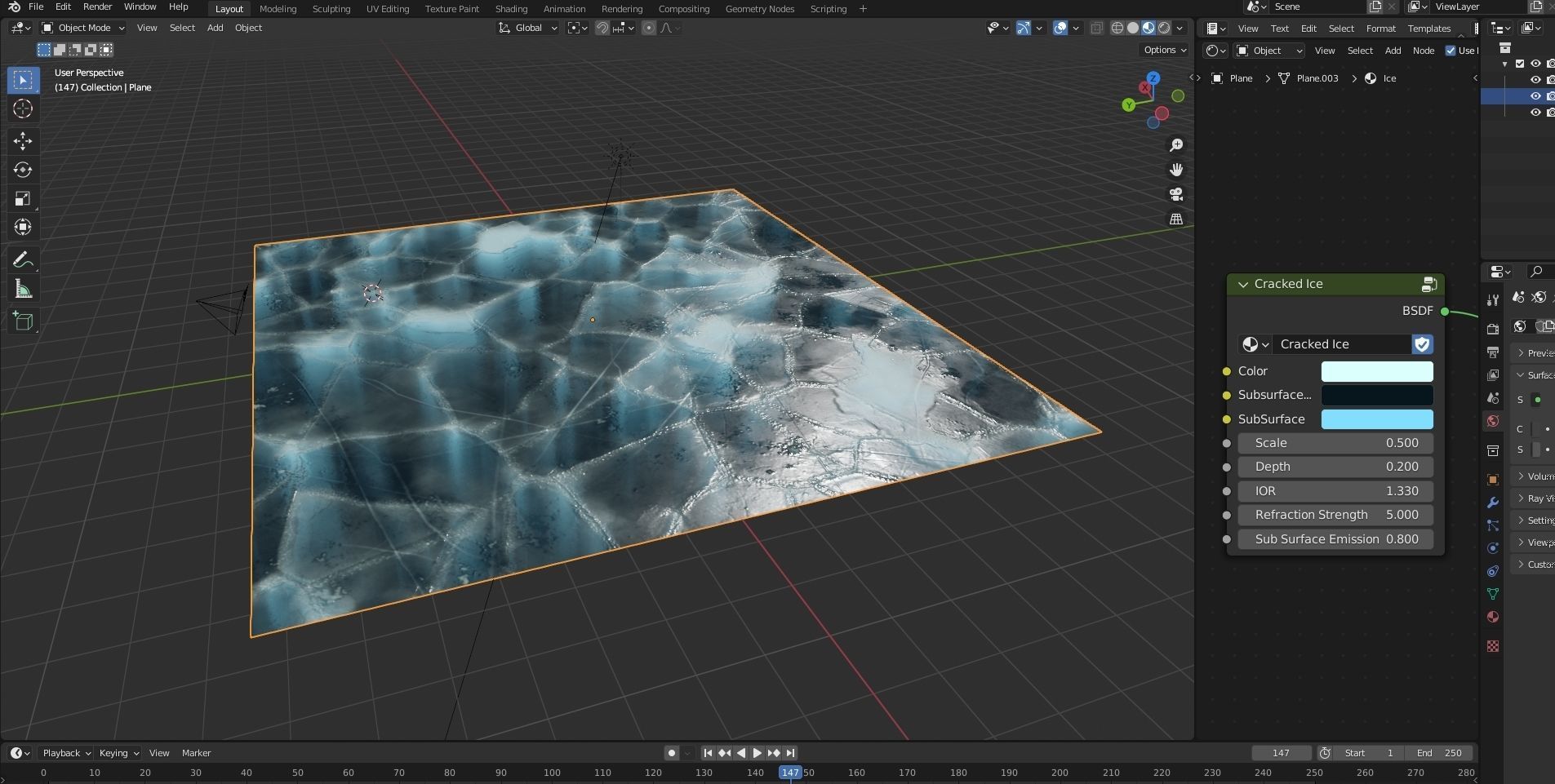
Task: Switch perspective/orthographic grid icon
Action: point(1176,219)
